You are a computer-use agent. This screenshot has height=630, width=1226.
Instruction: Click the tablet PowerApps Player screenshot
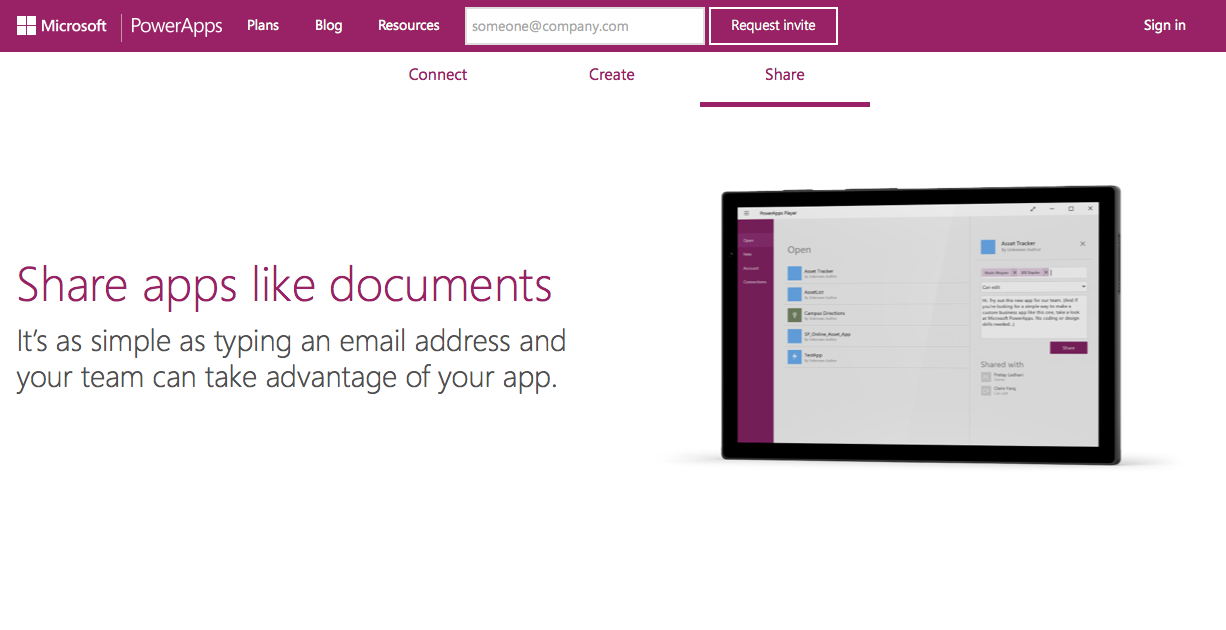point(920,325)
